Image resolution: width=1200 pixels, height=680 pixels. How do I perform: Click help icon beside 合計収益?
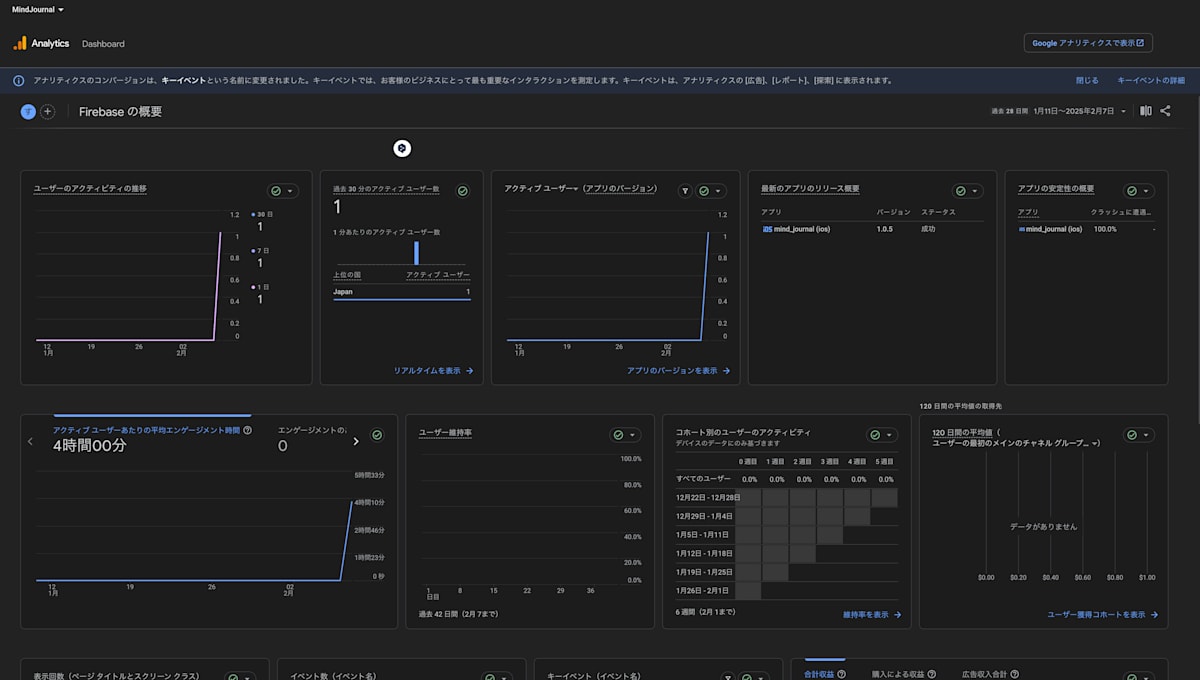coord(841,675)
